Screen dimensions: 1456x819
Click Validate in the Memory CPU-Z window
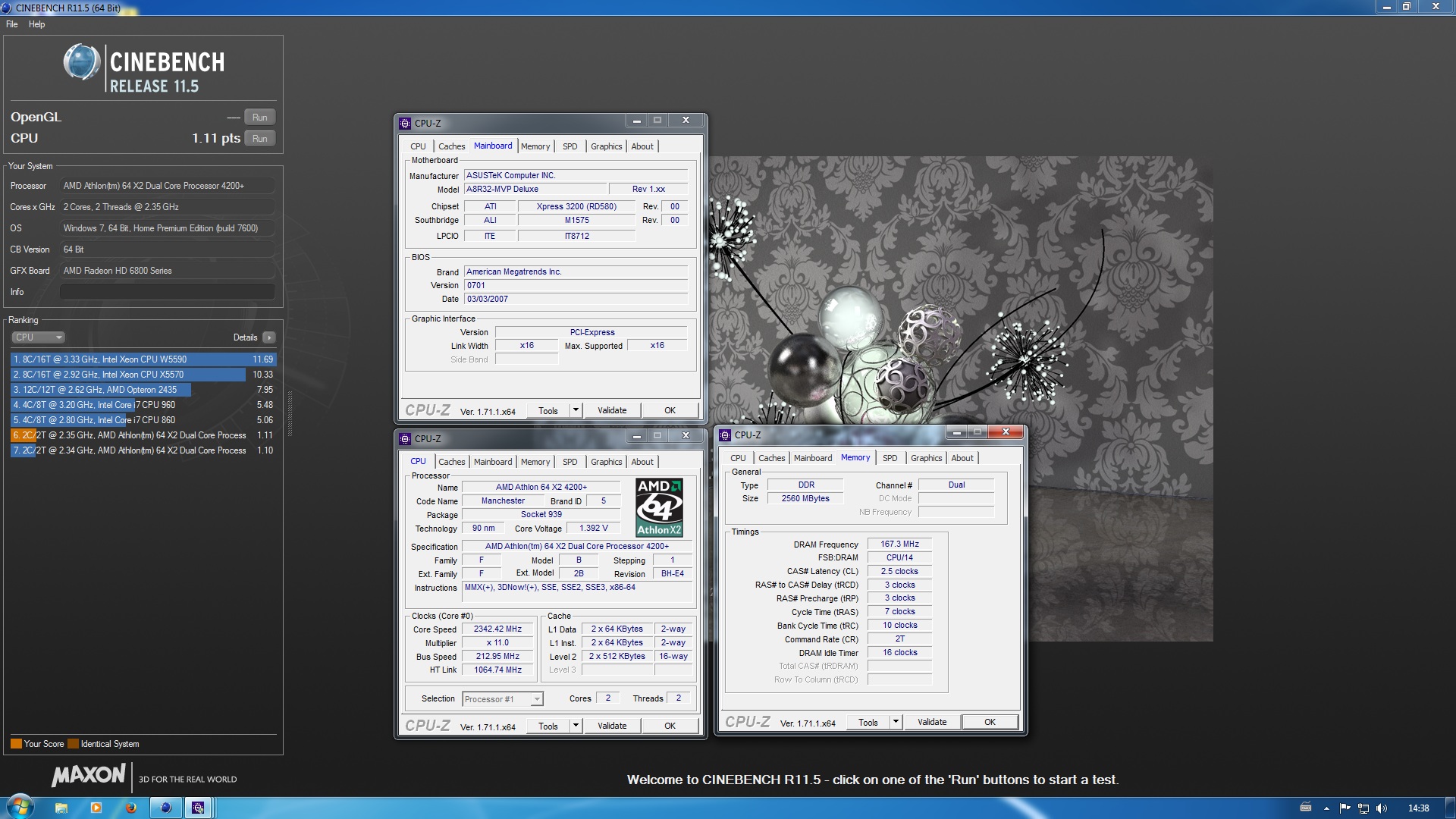point(932,723)
